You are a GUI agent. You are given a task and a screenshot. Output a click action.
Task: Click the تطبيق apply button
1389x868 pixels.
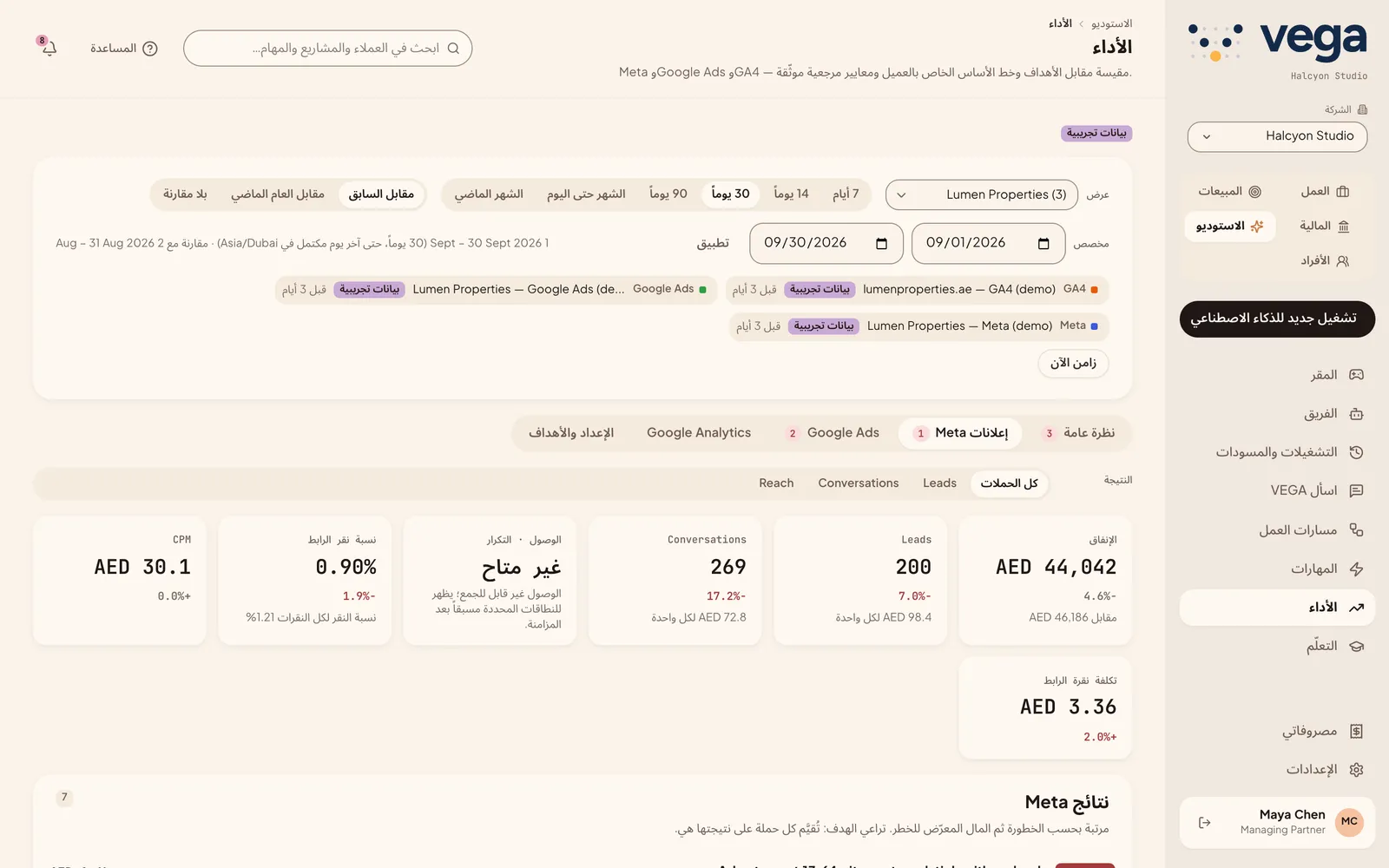713,243
